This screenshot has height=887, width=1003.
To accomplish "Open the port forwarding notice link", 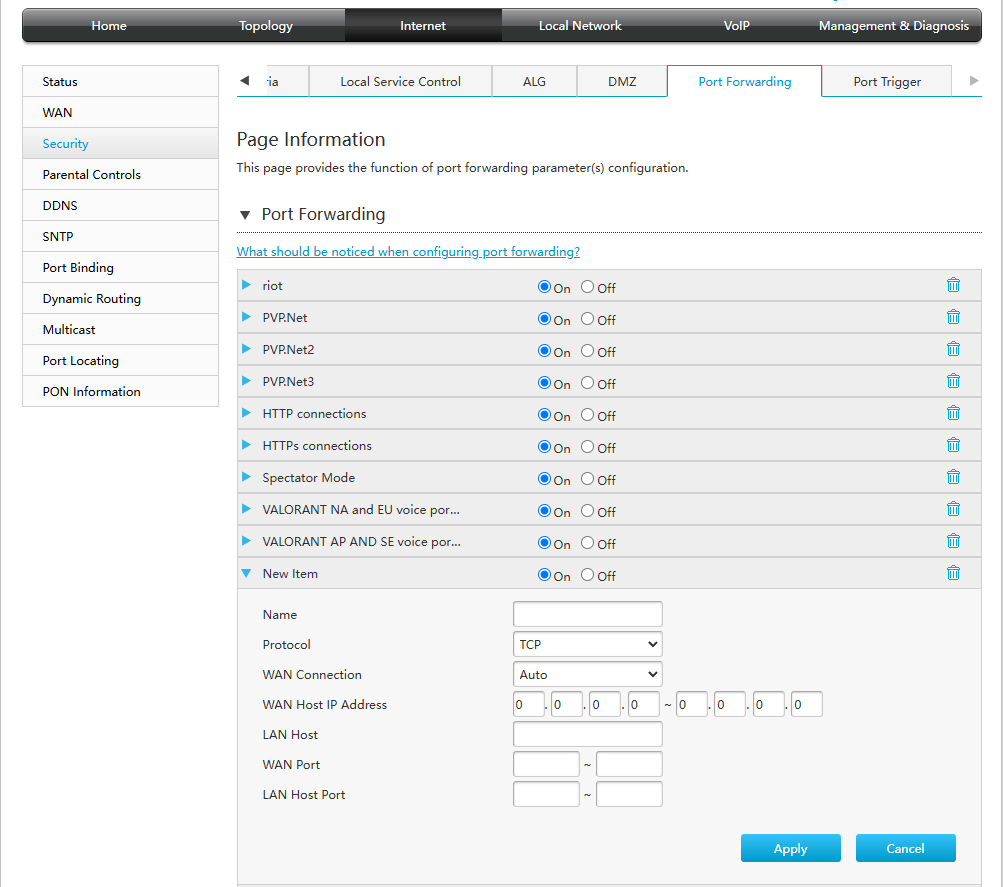I will 408,251.
